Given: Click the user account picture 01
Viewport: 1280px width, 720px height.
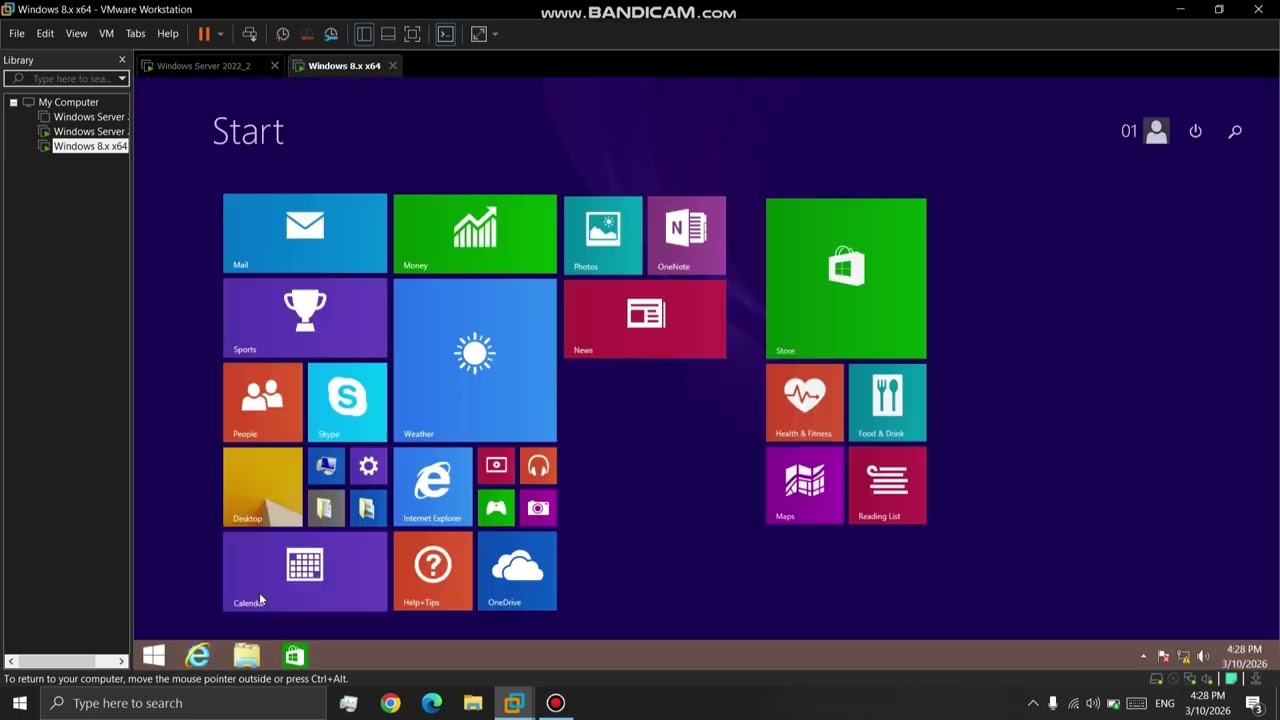Looking at the screenshot, I should pos(1156,131).
